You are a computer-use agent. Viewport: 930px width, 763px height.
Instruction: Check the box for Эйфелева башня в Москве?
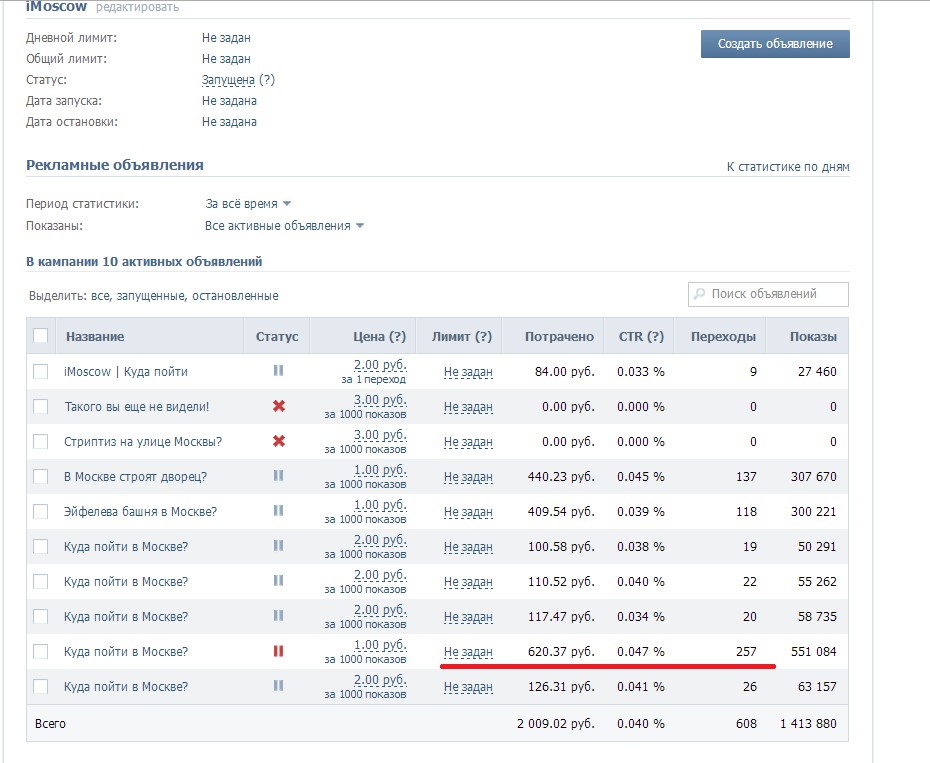click(40, 511)
